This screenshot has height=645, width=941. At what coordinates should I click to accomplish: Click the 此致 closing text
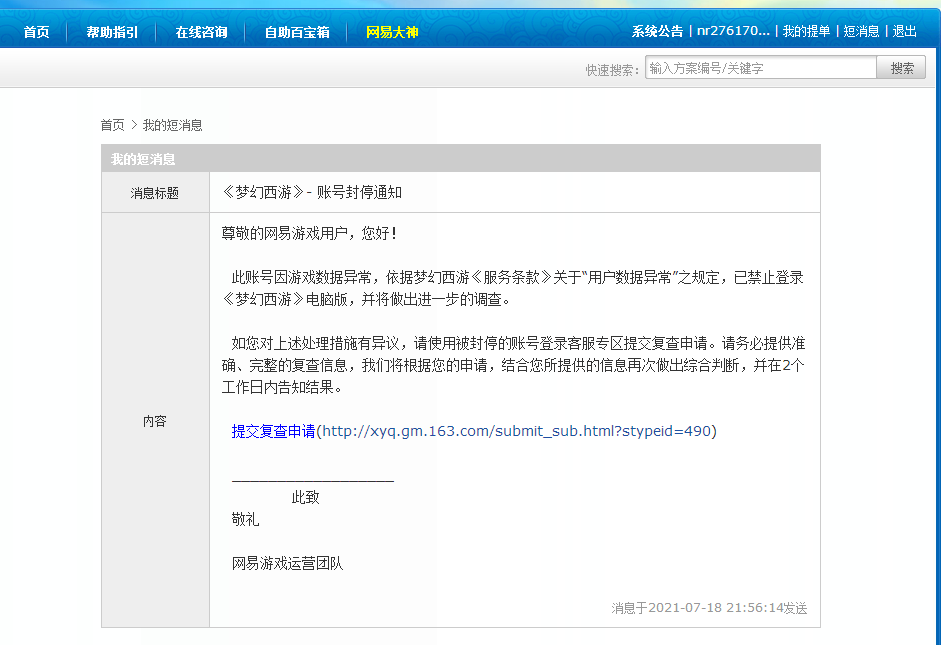click(305, 497)
